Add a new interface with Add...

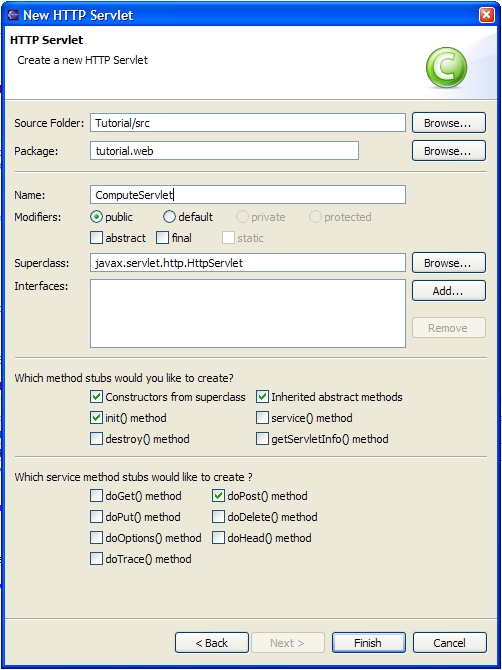(449, 291)
